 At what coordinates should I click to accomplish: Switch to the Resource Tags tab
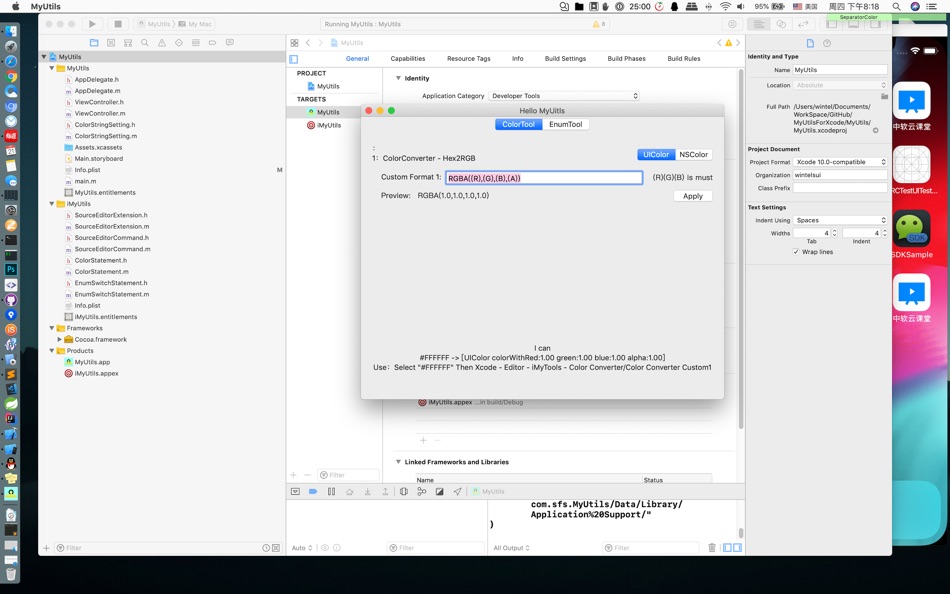pos(468,59)
